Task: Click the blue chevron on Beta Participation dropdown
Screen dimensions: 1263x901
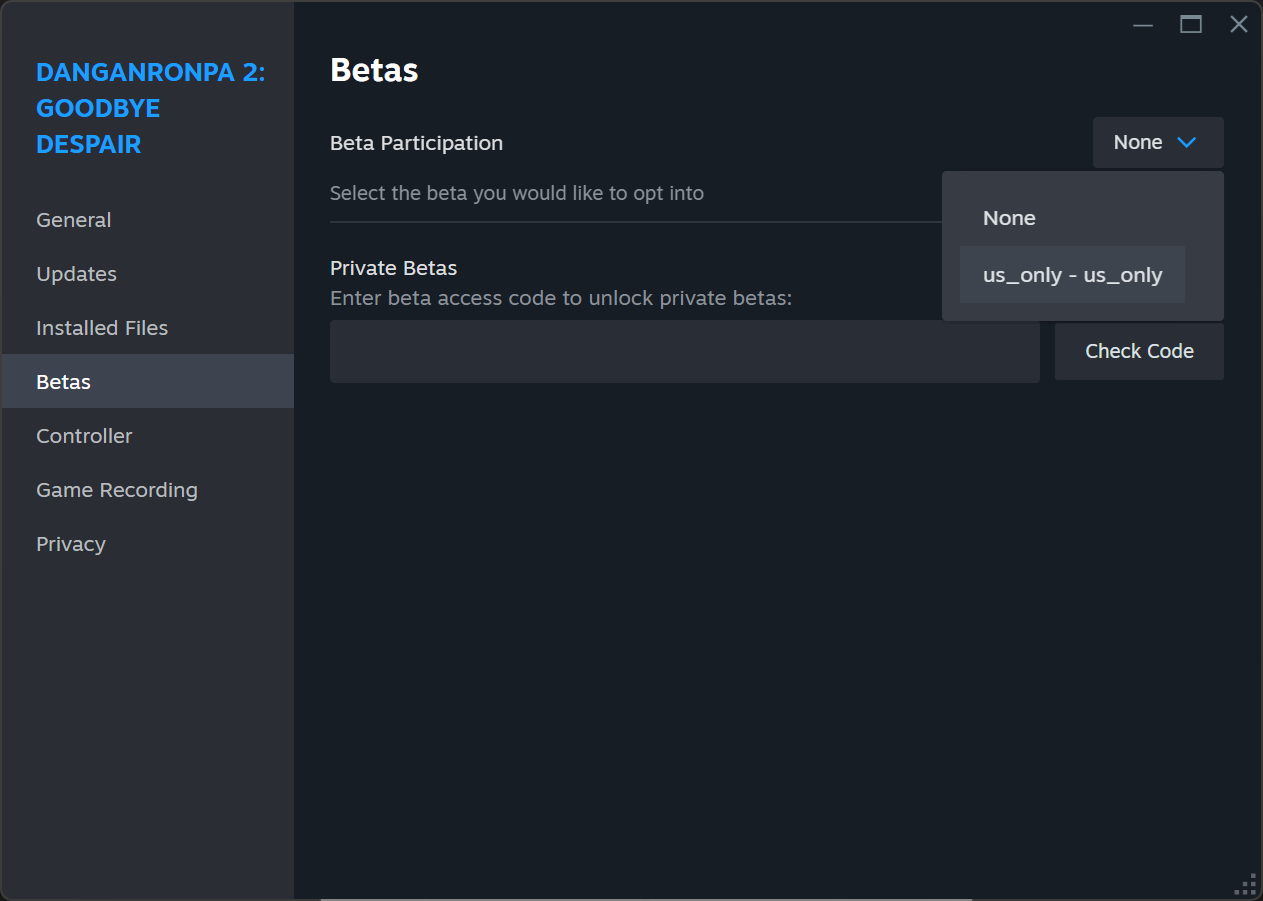Action: [x=1187, y=143]
